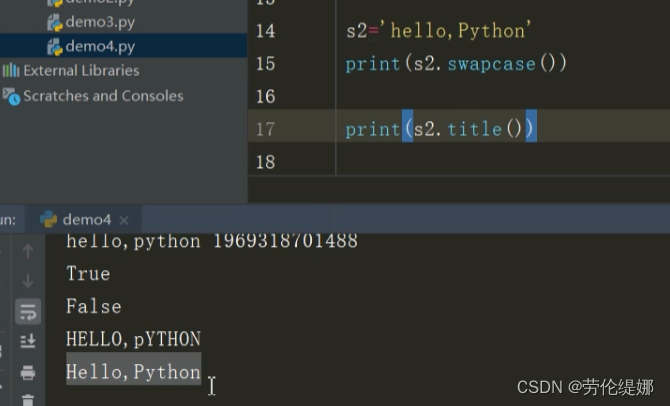670x406 pixels.
Task: Click the HELLO,pYTHON output line
Action: [x=133, y=339]
